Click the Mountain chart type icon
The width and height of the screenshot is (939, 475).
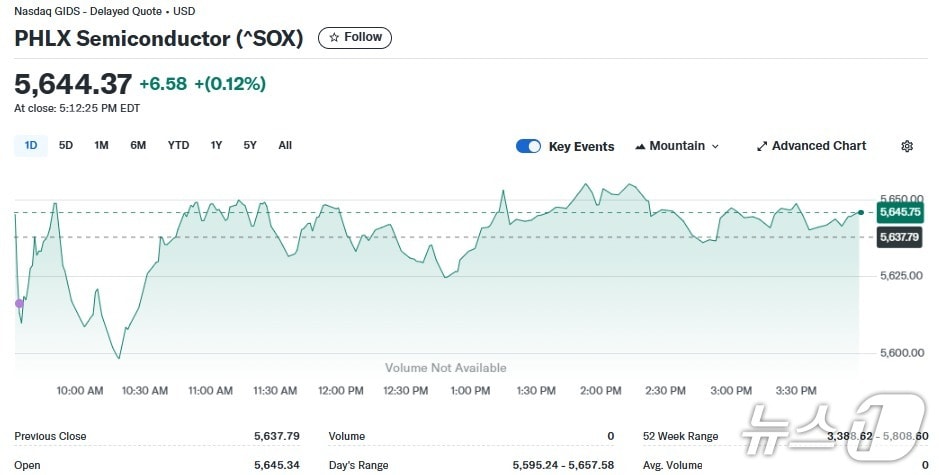coord(640,146)
